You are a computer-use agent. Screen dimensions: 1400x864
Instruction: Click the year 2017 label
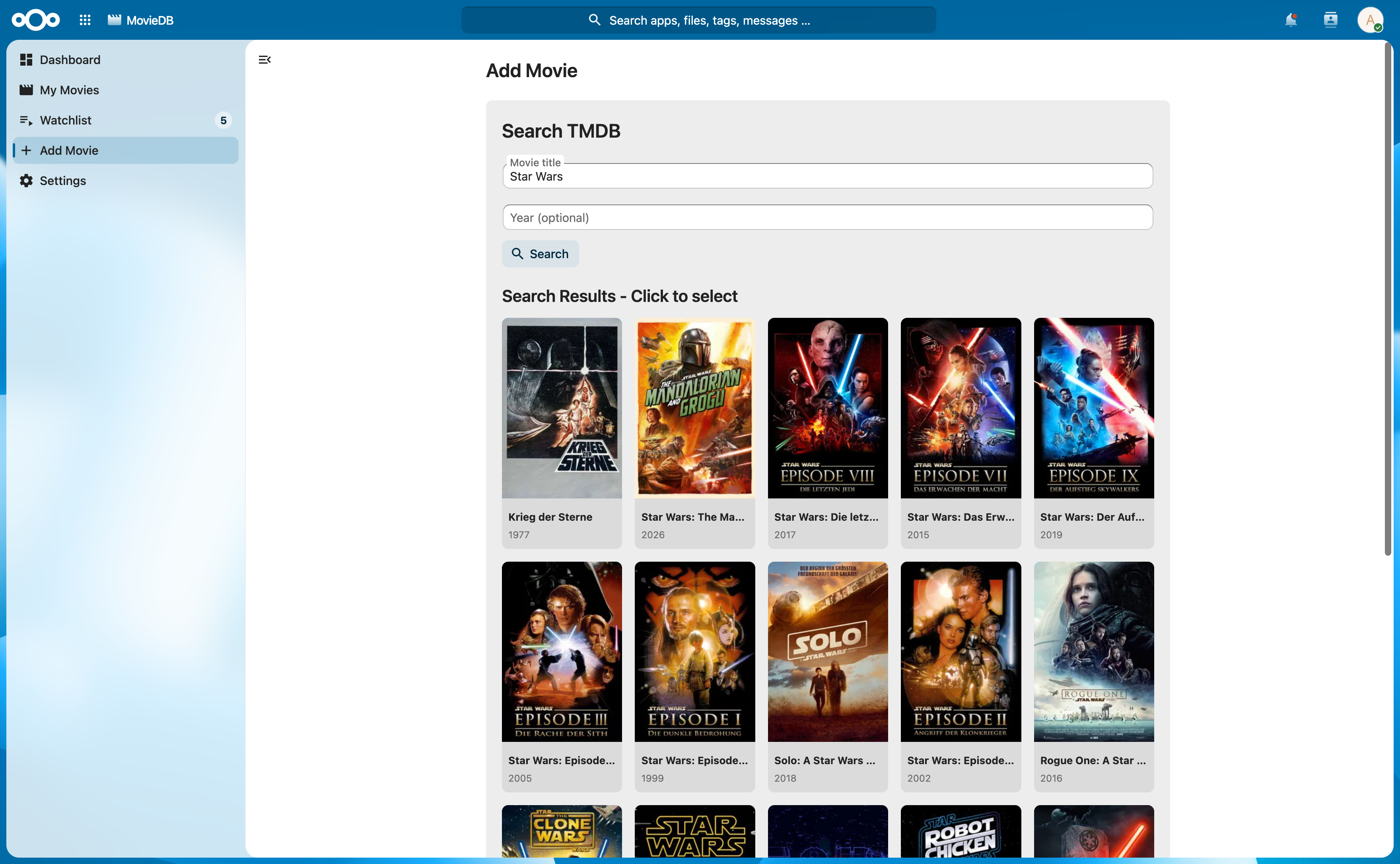click(x=785, y=534)
